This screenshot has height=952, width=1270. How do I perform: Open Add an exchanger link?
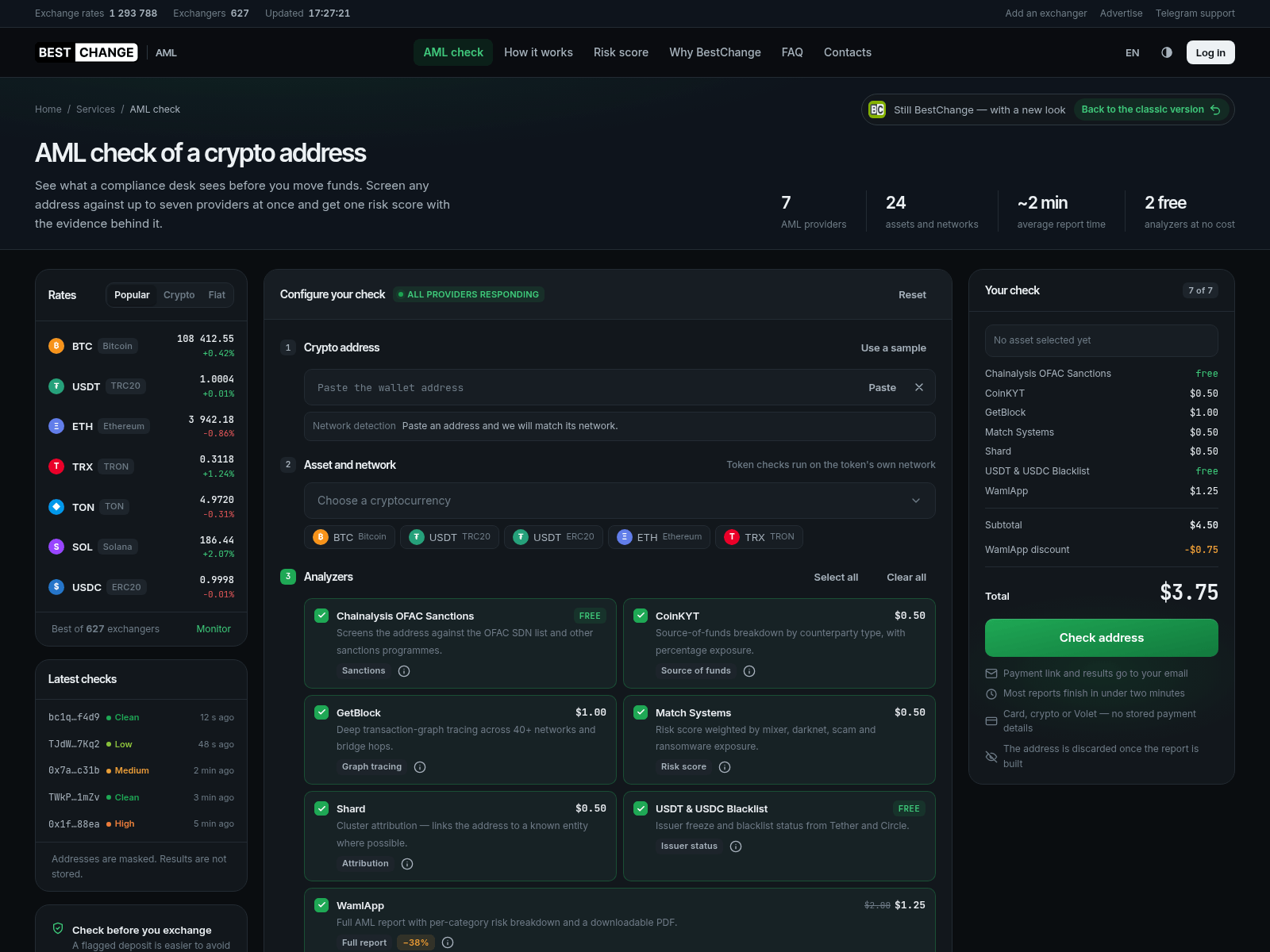(x=1046, y=13)
